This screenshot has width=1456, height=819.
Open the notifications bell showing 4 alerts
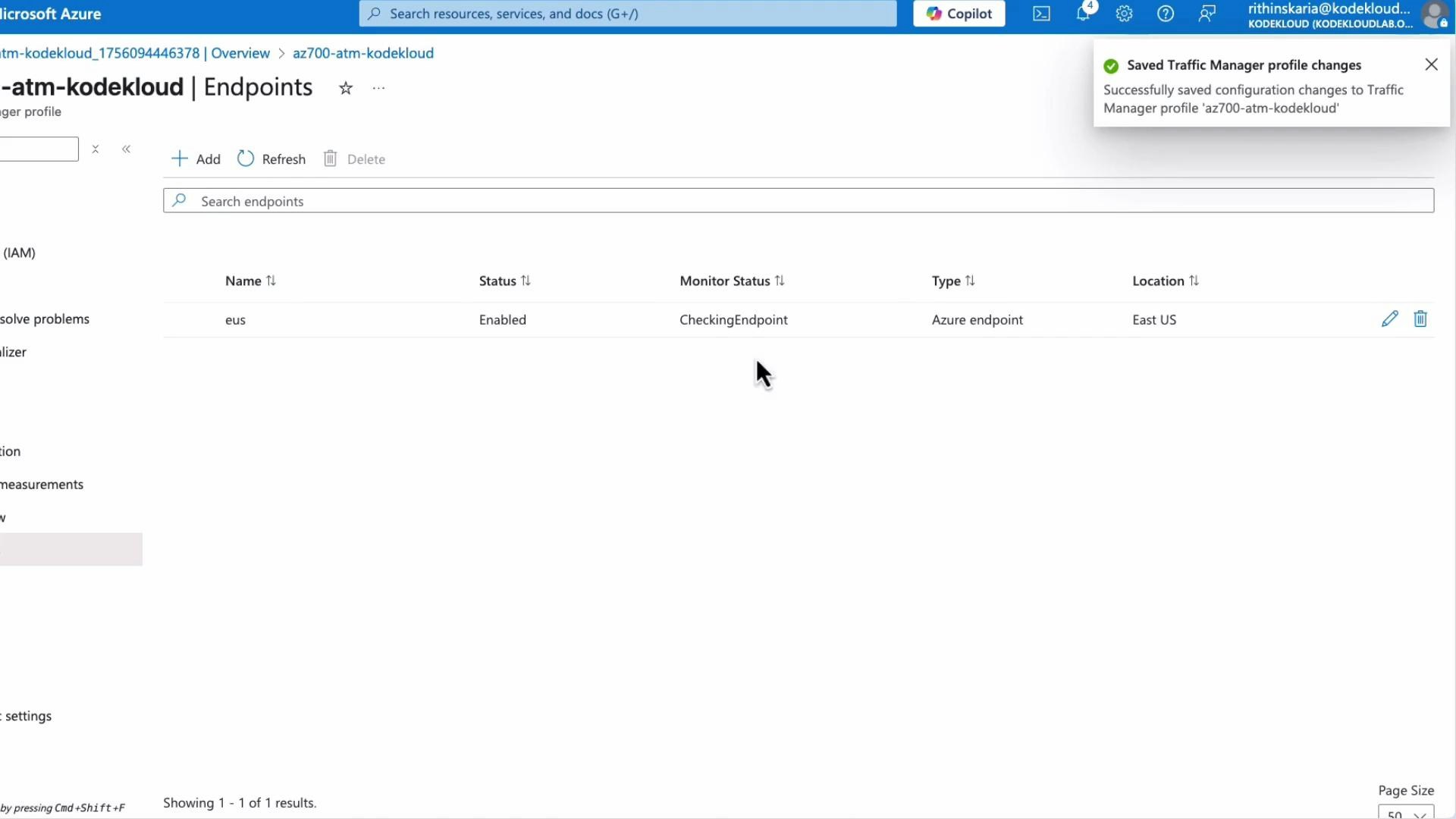[1083, 13]
